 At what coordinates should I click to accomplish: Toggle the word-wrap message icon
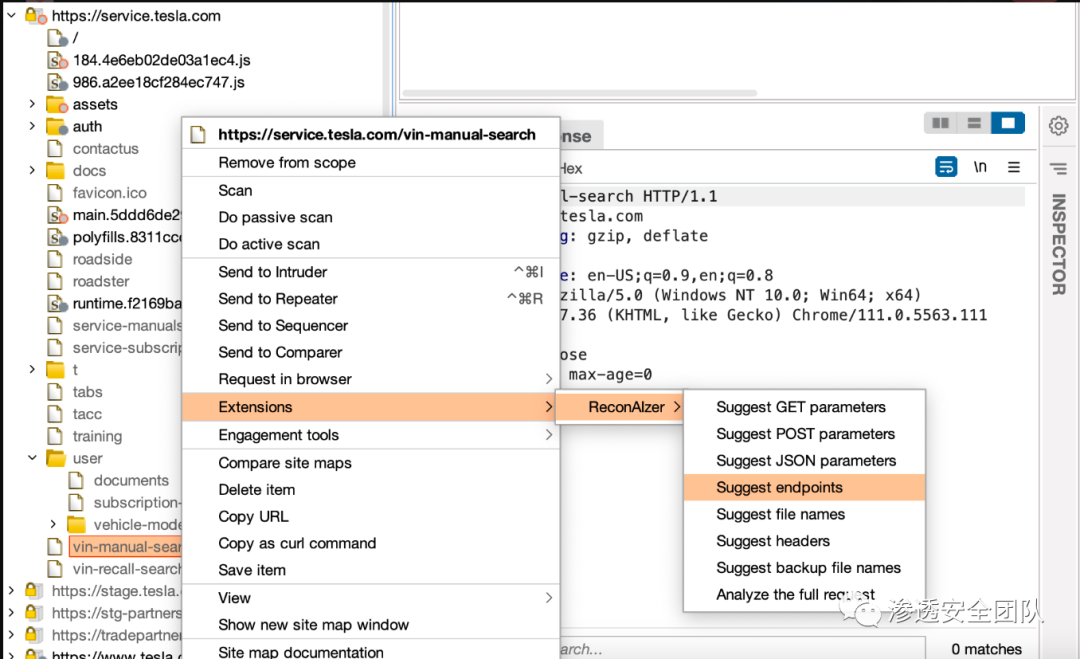click(x=946, y=167)
